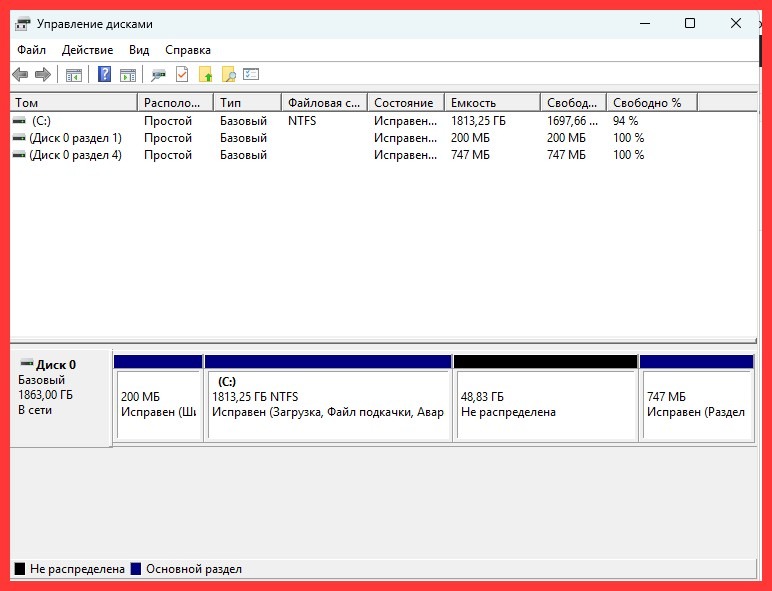Click the show/hide console tree icon
Image resolution: width=772 pixels, height=591 pixels.
tap(74, 75)
